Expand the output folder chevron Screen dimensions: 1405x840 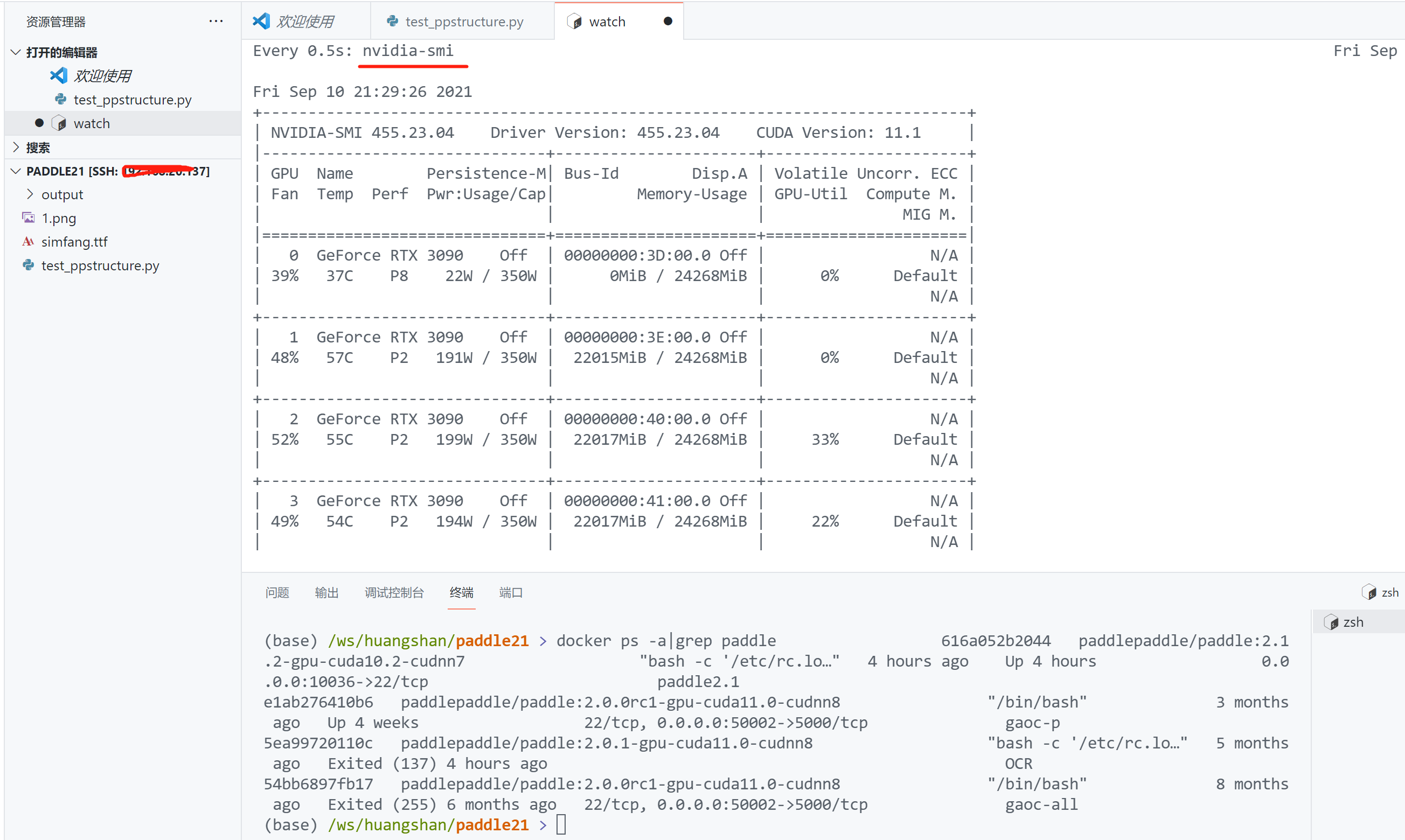pyautogui.click(x=30, y=194)
